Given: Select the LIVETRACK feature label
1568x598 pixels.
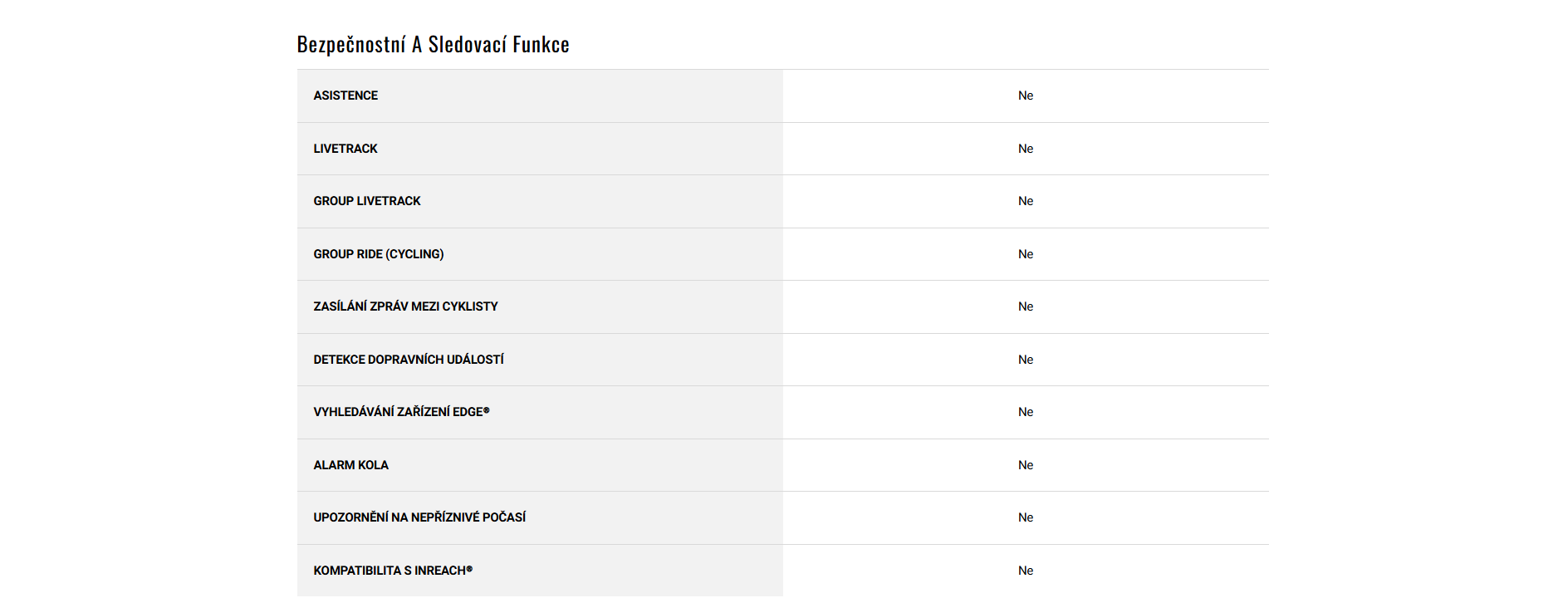Looking at the screenshot, I should (x=345, y=149).
